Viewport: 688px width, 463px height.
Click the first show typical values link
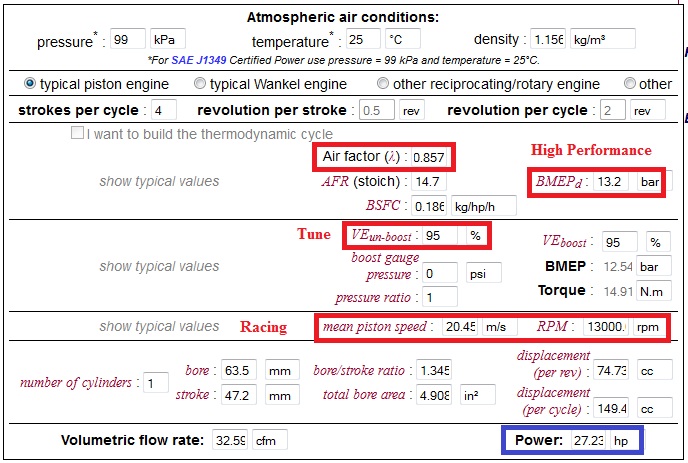click(x=159, y=182)
